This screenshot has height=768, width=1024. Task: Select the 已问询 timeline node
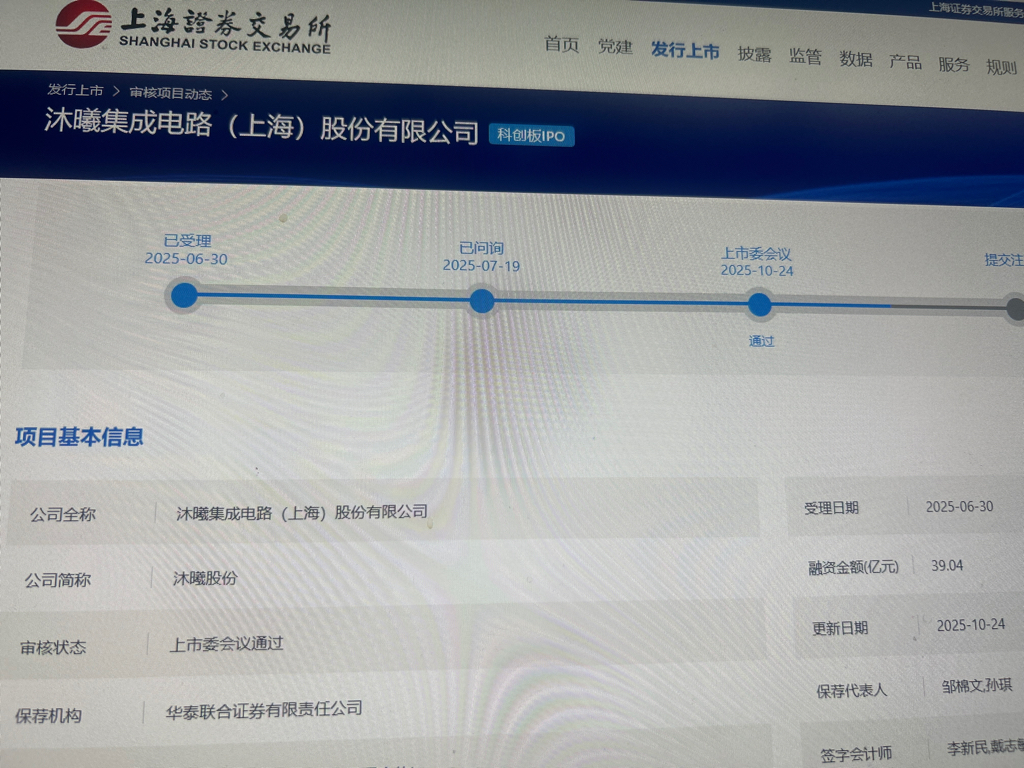[482, 300]
